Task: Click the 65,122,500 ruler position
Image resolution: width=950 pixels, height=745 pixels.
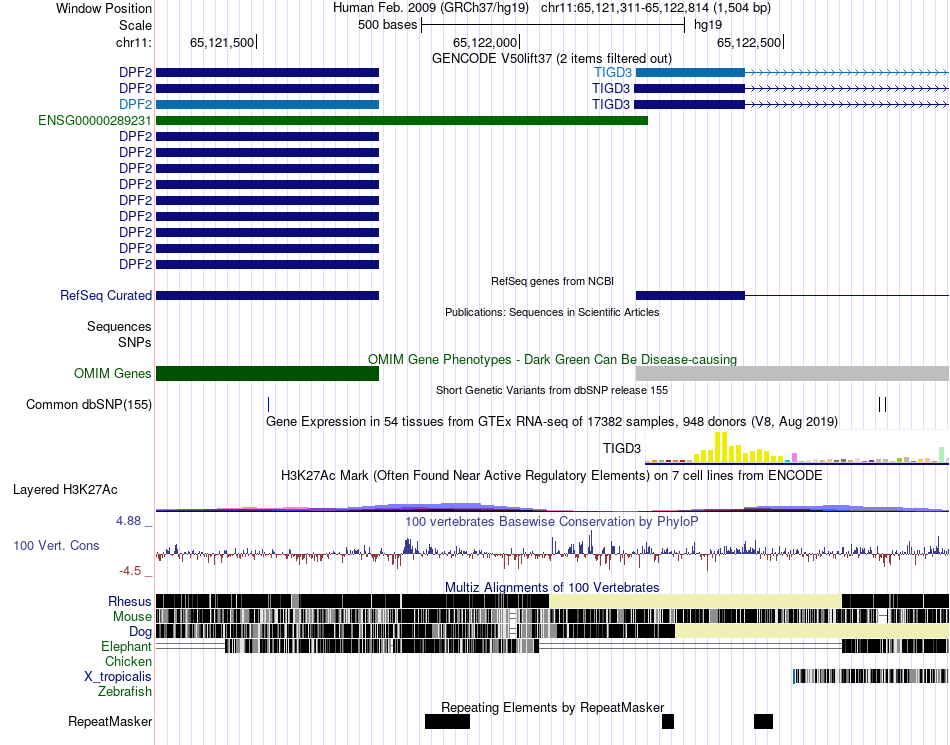Action: pyautogui.click(x=749, y=42)
